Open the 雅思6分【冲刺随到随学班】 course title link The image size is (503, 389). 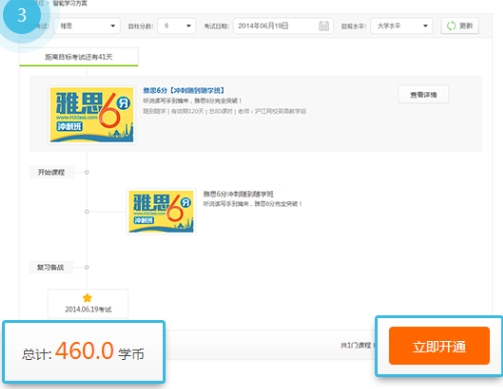[x=184, y=90]
